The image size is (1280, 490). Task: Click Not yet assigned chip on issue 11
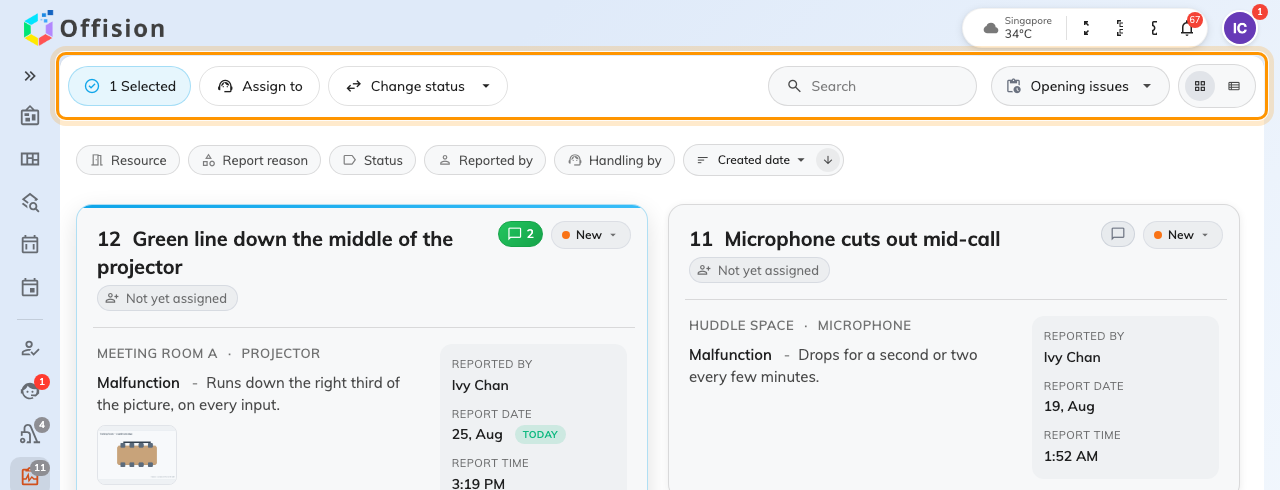pos(759,270)
